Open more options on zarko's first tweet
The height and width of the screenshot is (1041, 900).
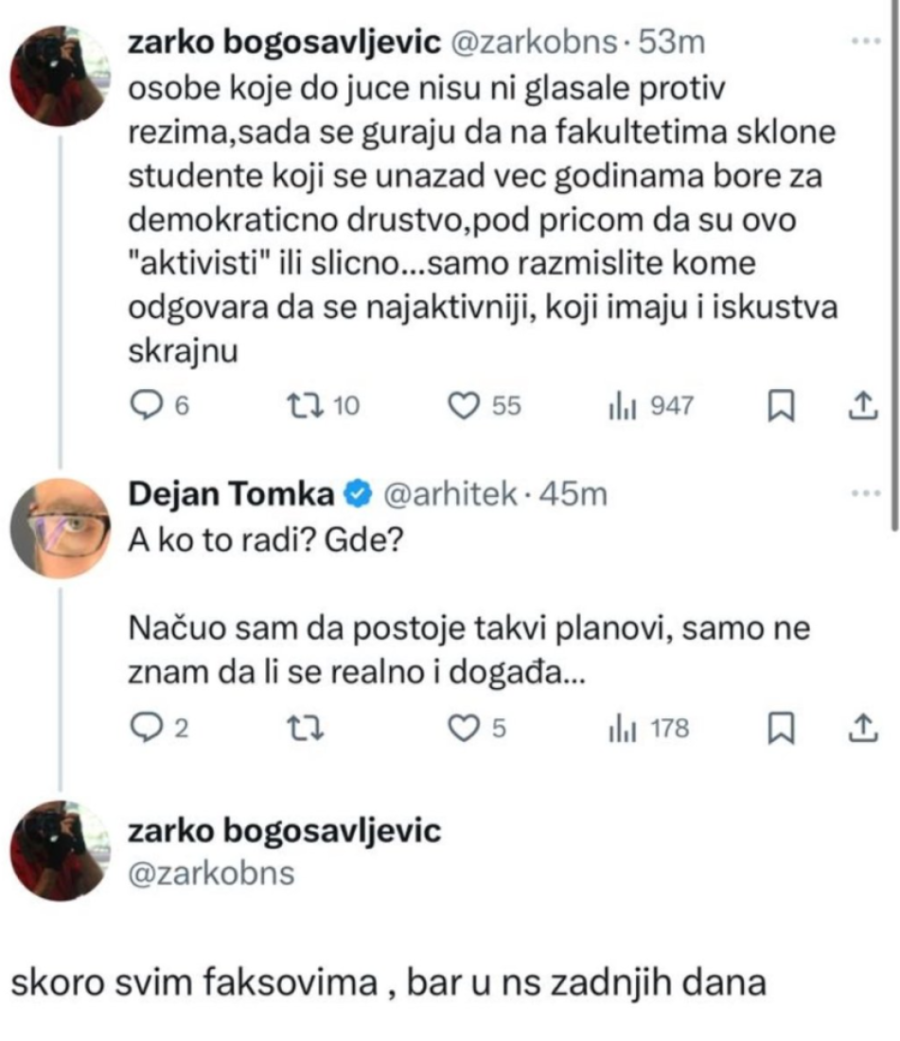tap(861, 43)
